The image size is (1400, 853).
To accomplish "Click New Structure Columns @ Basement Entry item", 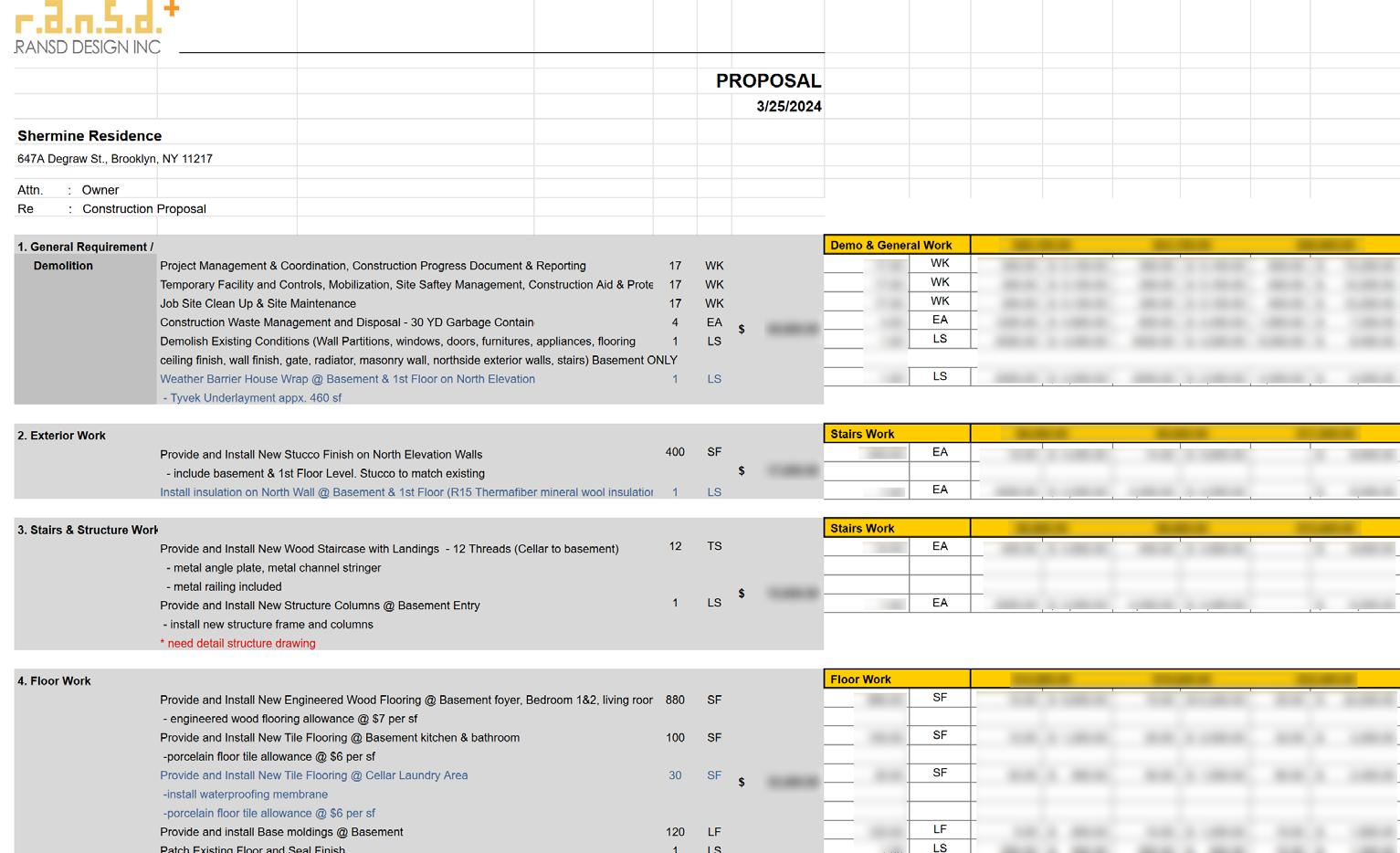I will 320,606.
